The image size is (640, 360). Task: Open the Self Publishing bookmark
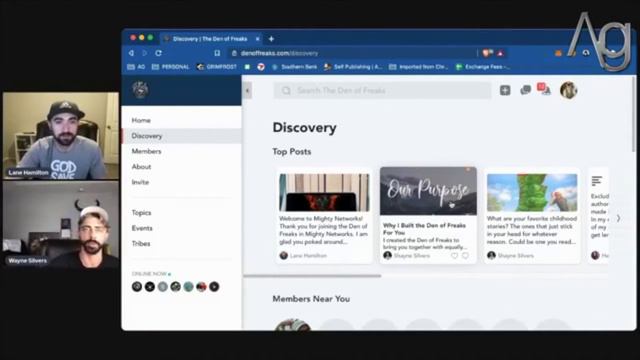(353, 67)
